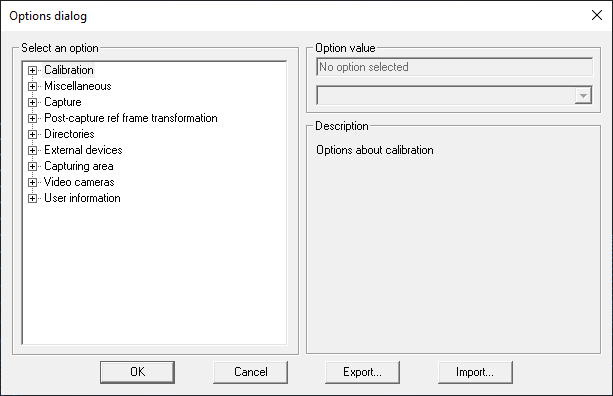The image size is (613, 396).
Task: Click the 'Options about calibration' description text
Action: 375,151
